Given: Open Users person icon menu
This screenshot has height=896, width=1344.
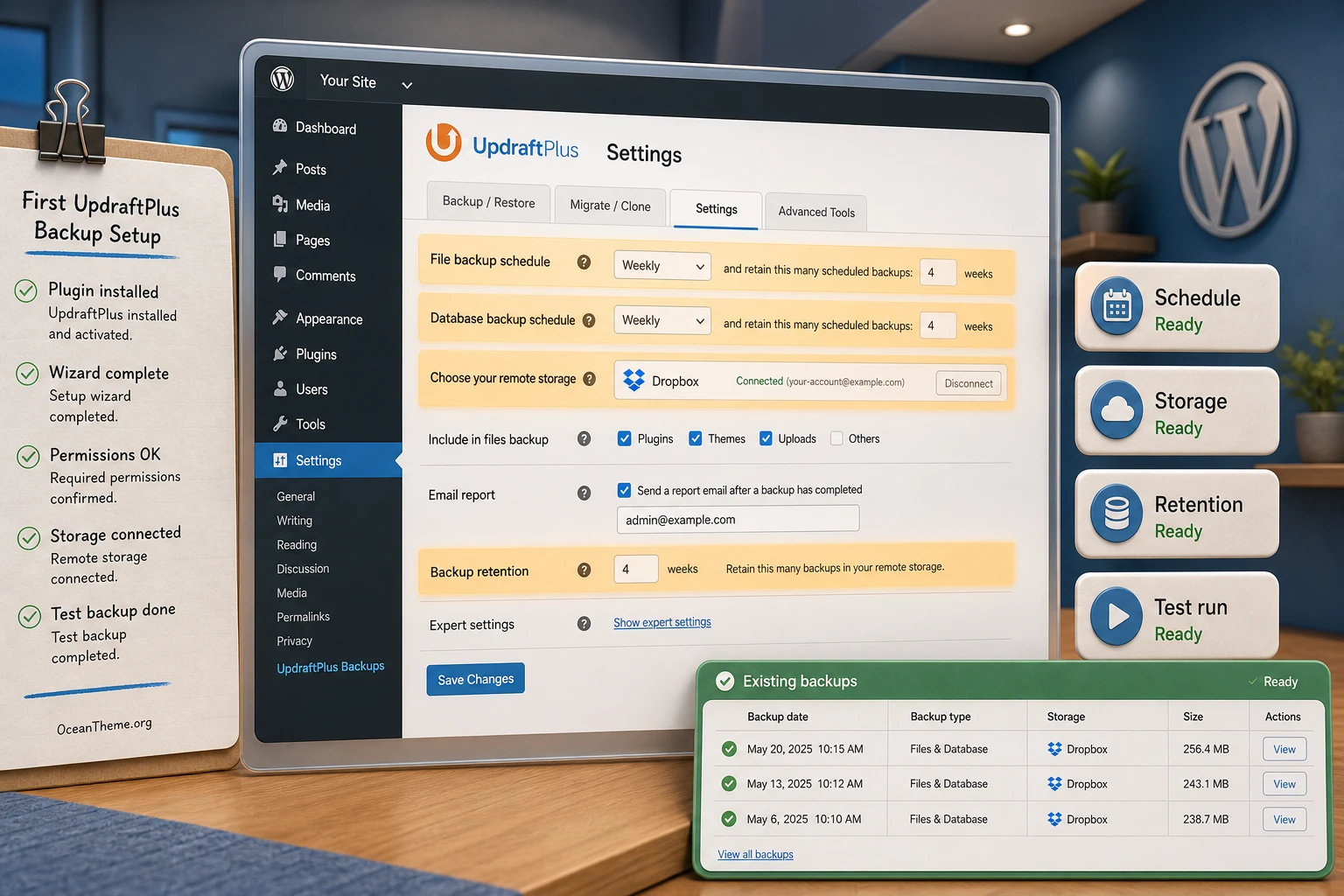Looking at the screenshot, I should (x=280, y=388).
